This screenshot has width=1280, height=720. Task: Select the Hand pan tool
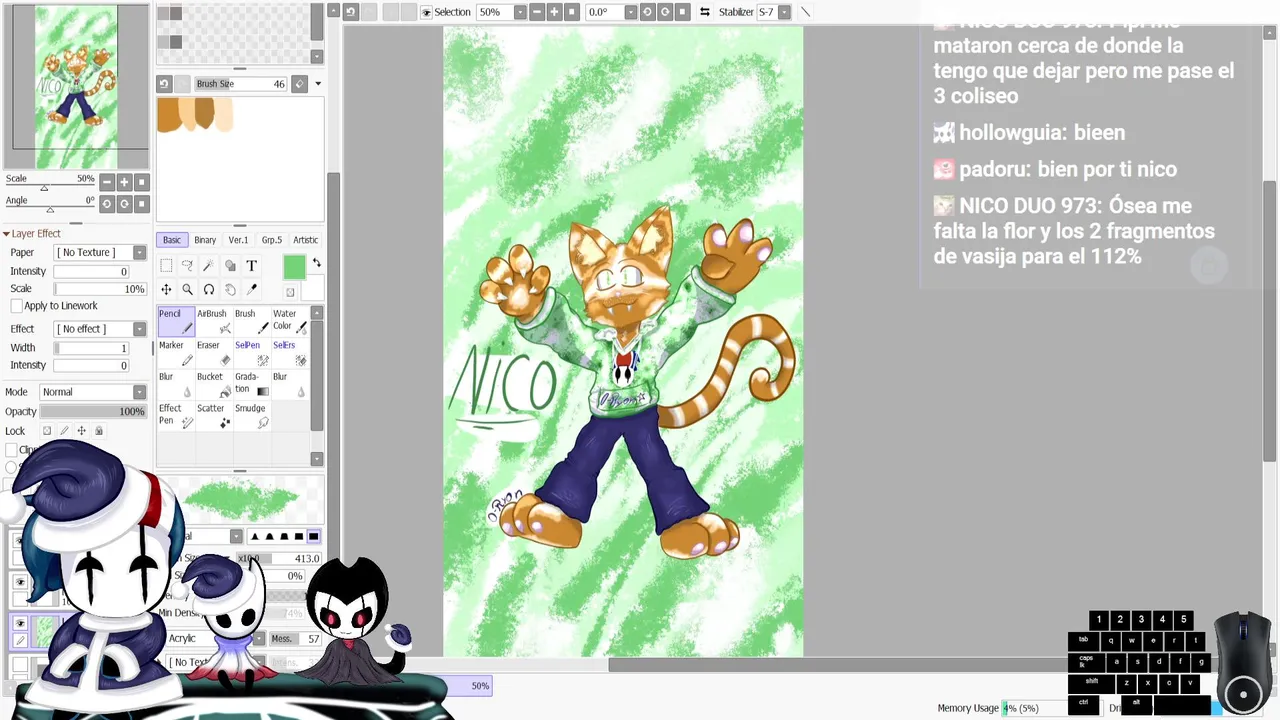coord(230,289)
